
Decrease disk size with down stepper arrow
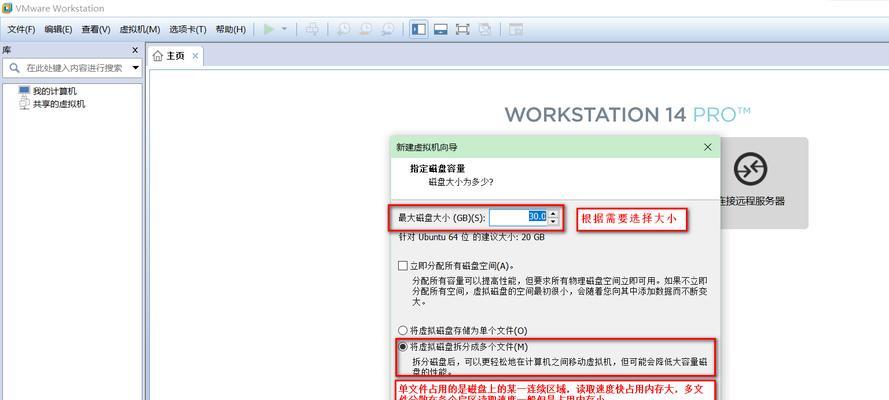(x=553, y=221)
